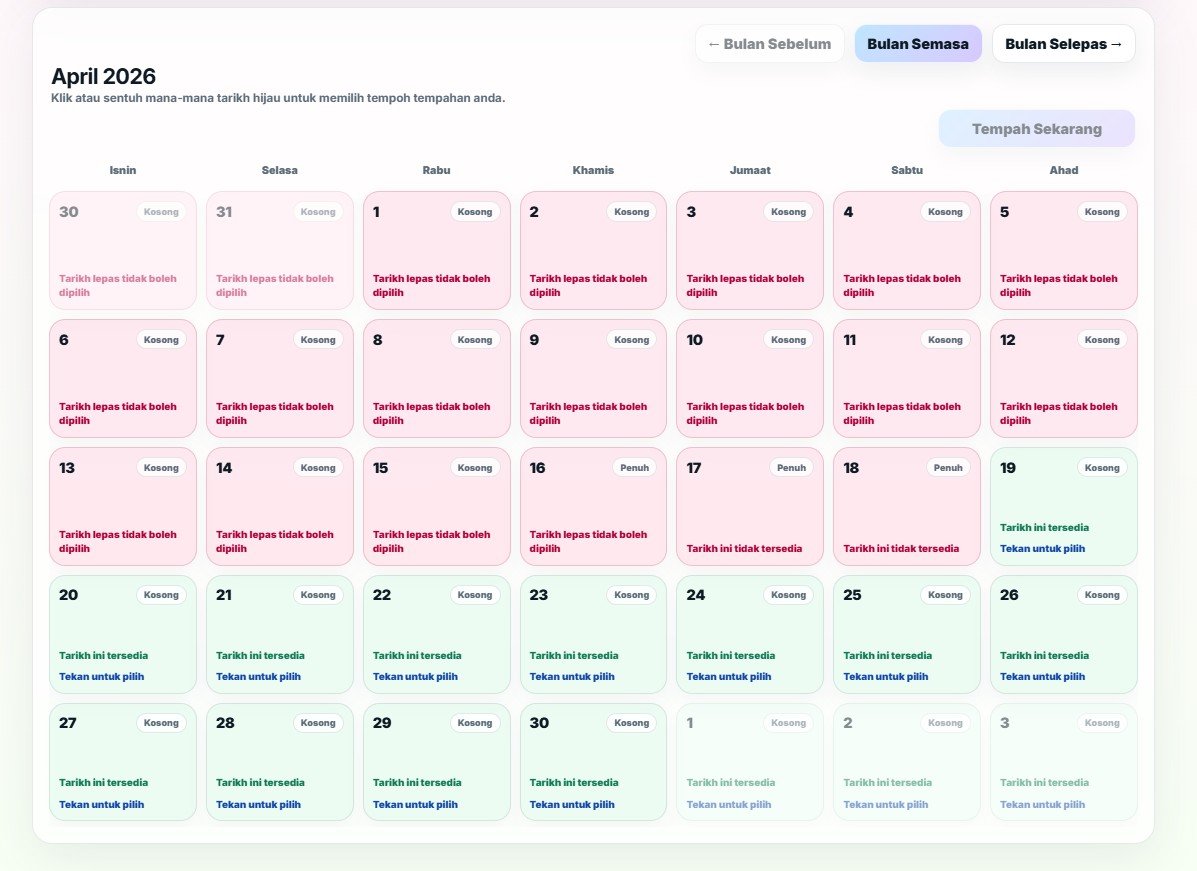This screenshot has width=1197, height=871.
Task: Select April 19 available date
Action: point(1063,506)
